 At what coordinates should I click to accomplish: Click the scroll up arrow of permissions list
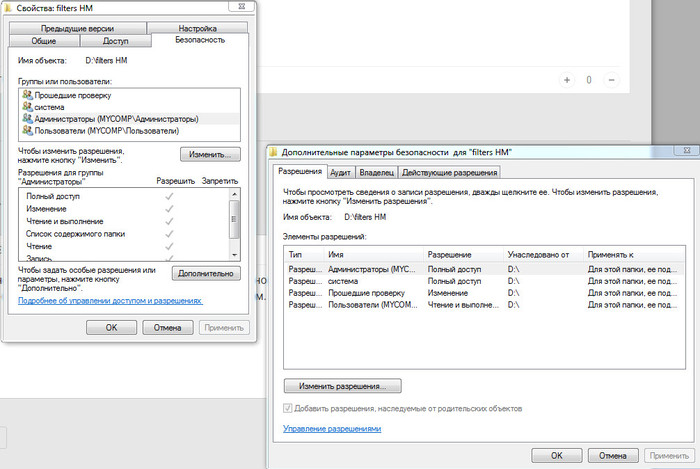(234, 194)
